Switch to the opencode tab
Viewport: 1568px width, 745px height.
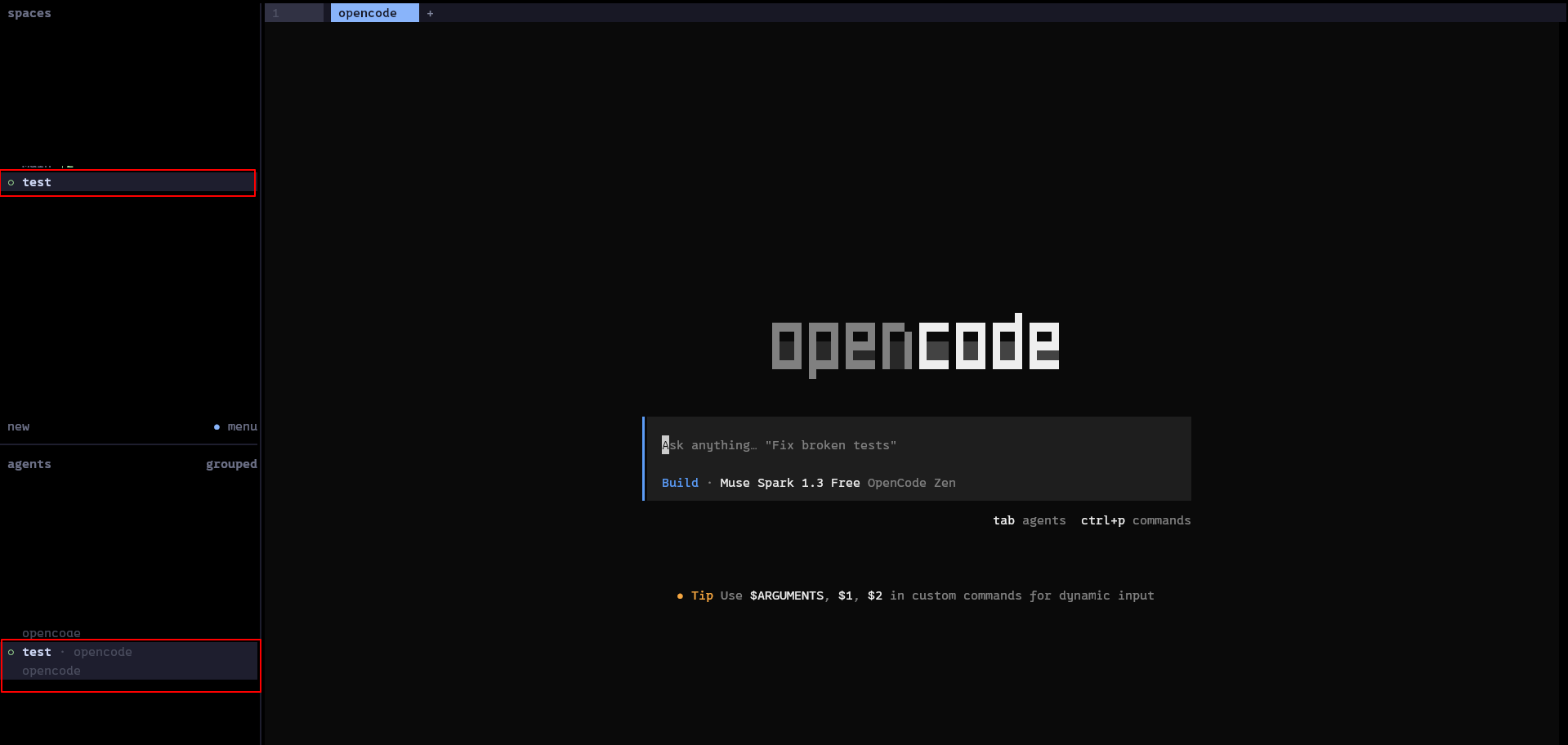tap(374, 13)
